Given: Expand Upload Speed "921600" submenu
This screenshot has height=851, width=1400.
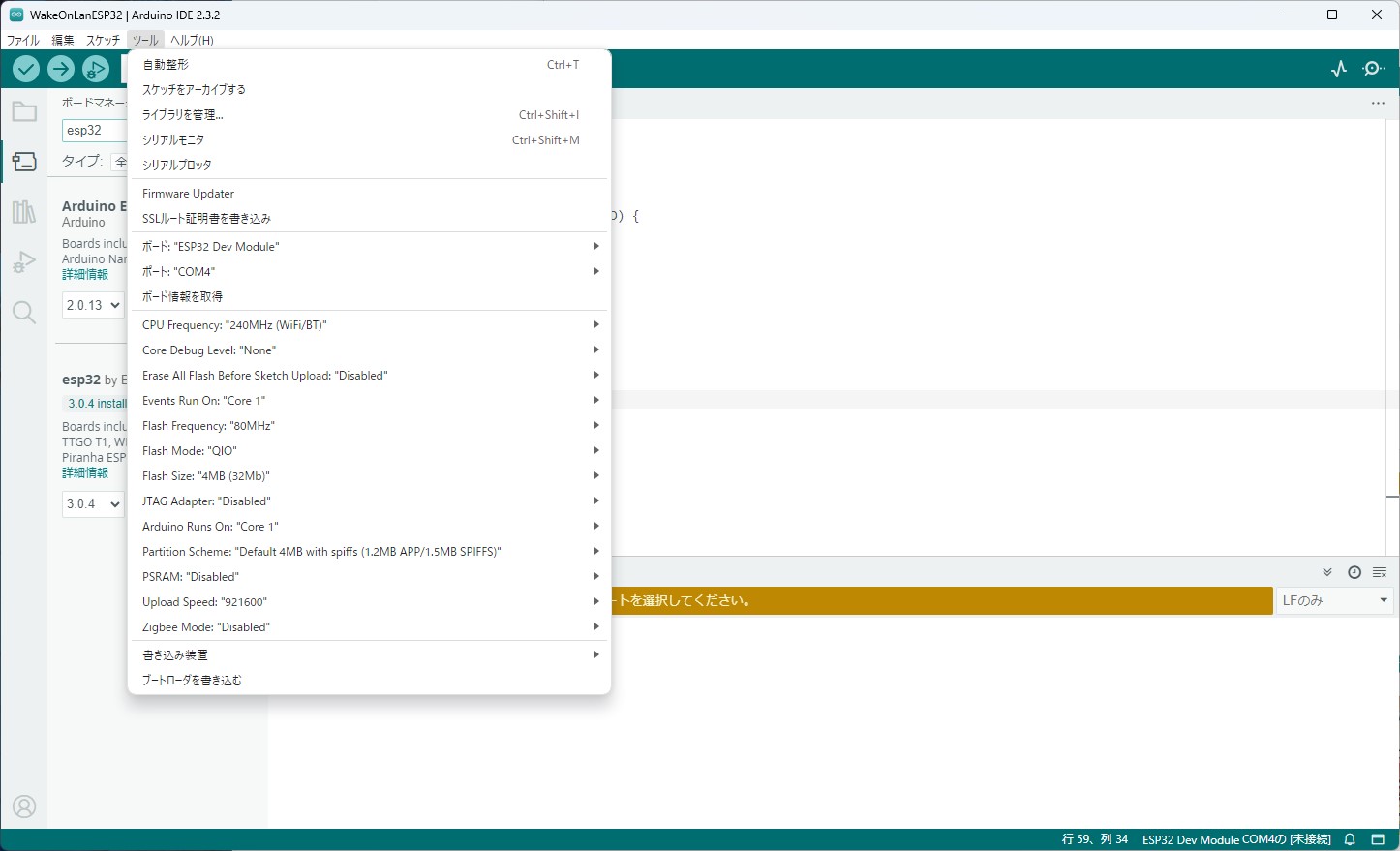Looking at the screenshot, I should click(369, 602).
